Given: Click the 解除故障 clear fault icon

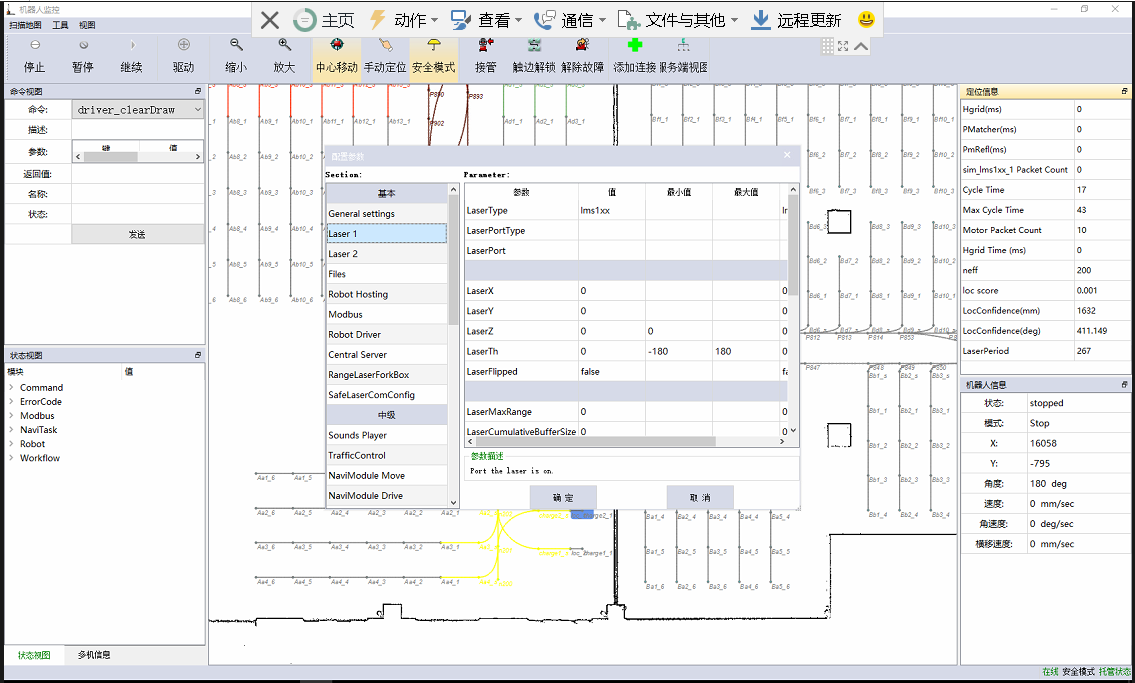Looking at the screenshot, I should pos(582,46).
